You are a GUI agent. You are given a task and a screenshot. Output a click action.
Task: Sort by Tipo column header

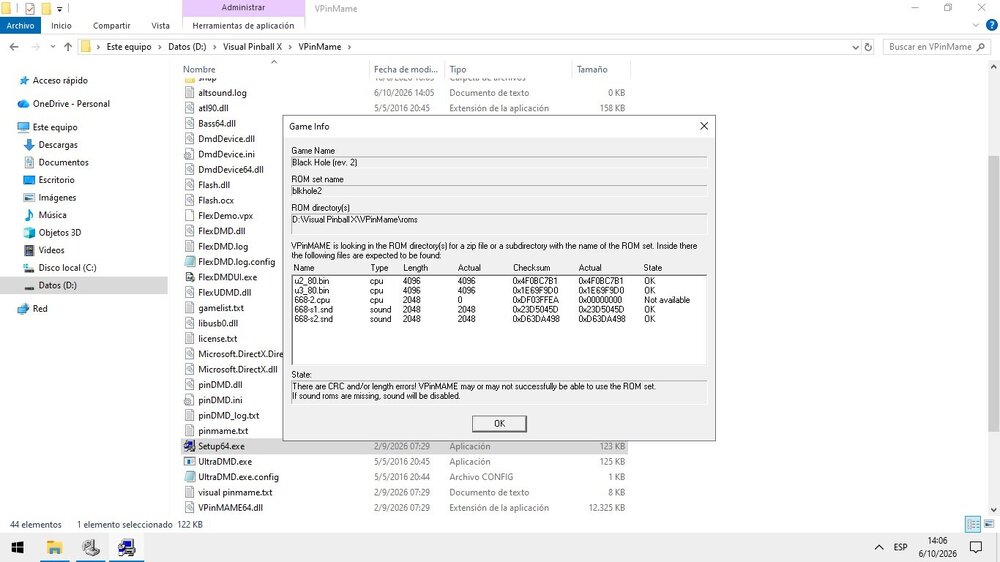click(457, 69)
